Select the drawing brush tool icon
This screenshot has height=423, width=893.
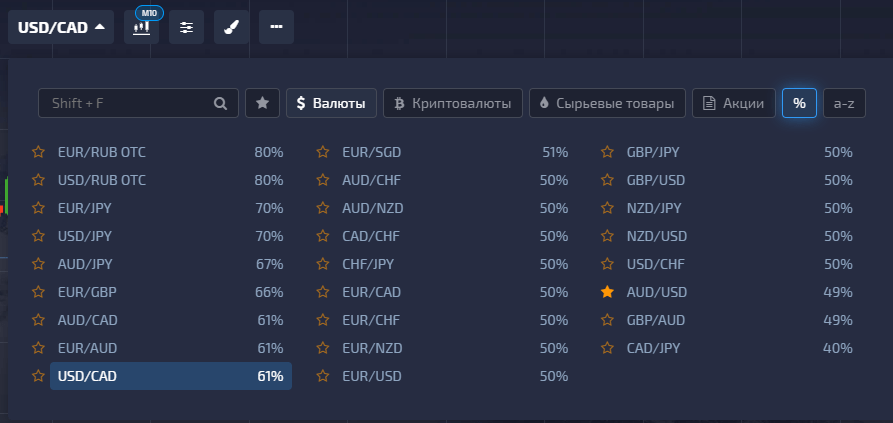[x=231, y=27]
